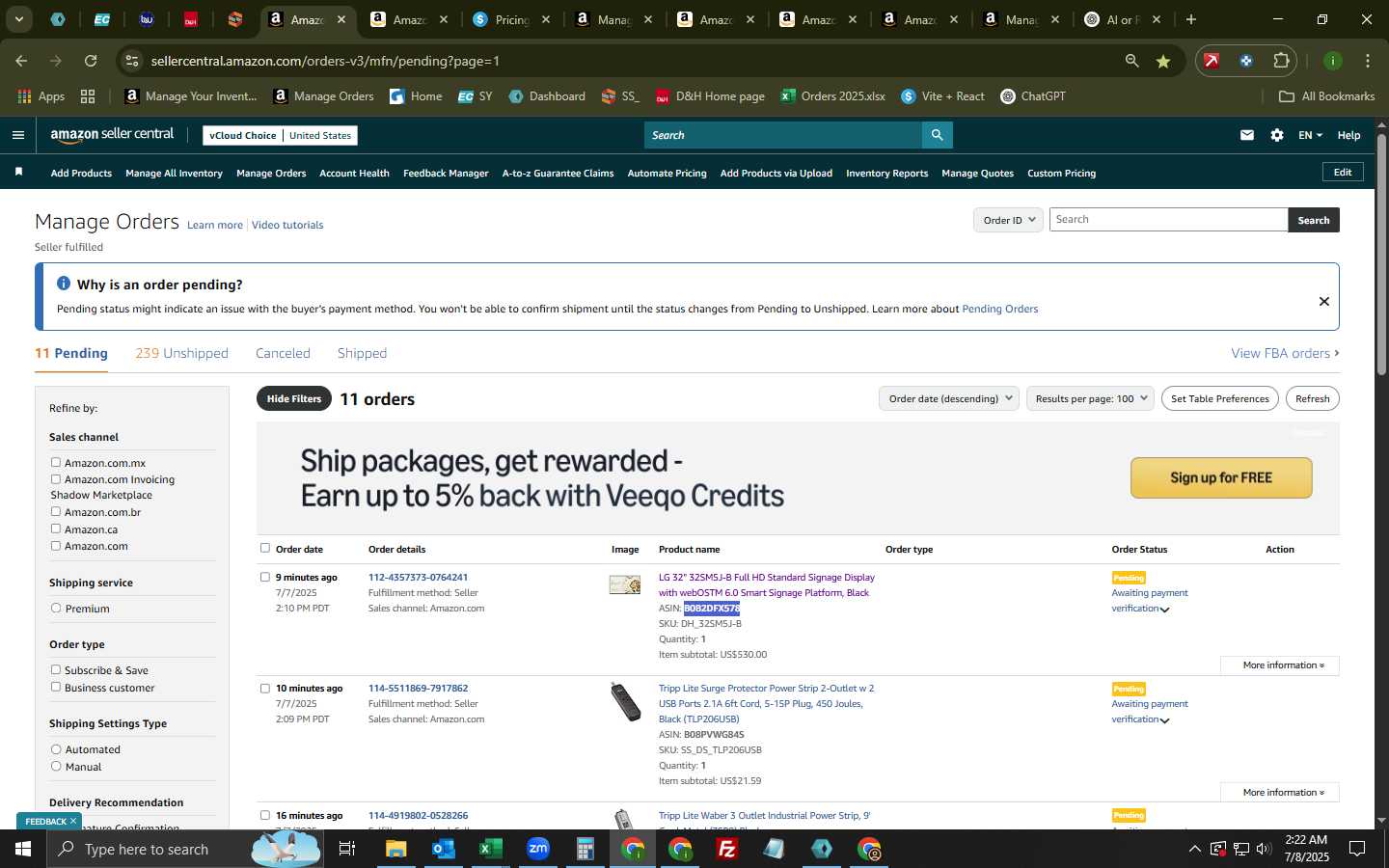Click Set Table Preferences
Image resolution: width=1389 pixels, height=868 pixels.
click(1219, 398)
